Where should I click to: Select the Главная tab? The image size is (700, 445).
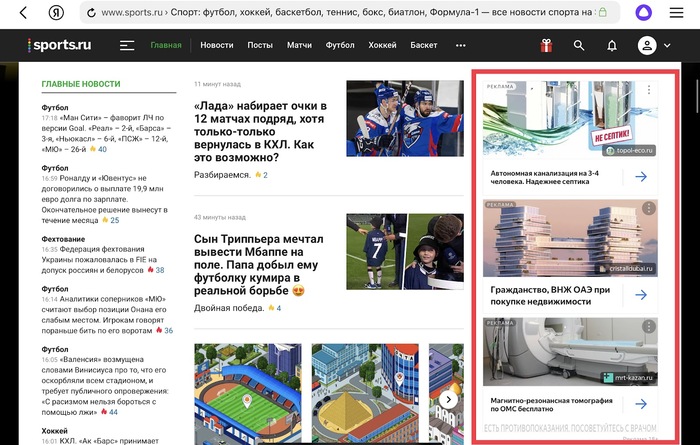point(166,45)
